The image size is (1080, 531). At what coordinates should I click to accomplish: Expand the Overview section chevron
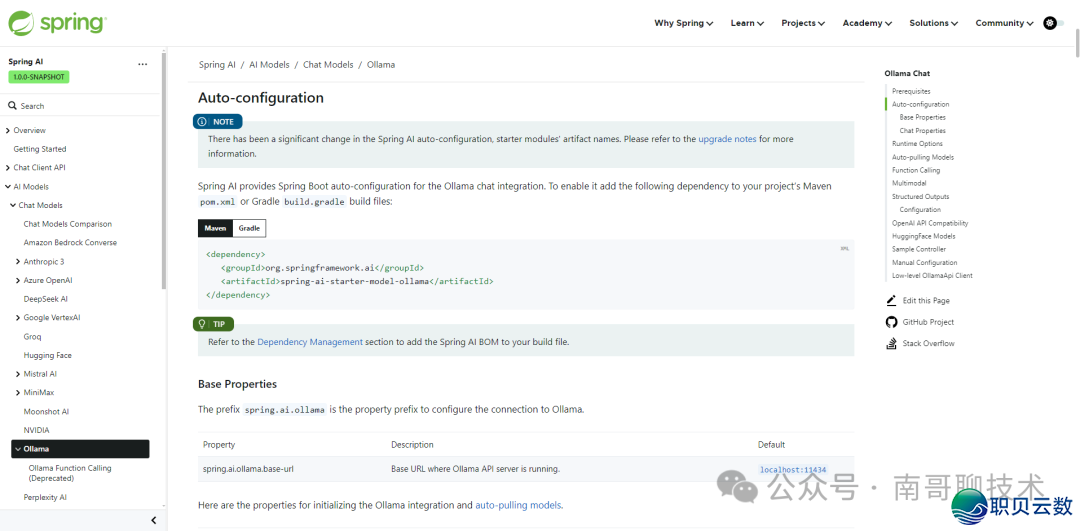point(8,130)
